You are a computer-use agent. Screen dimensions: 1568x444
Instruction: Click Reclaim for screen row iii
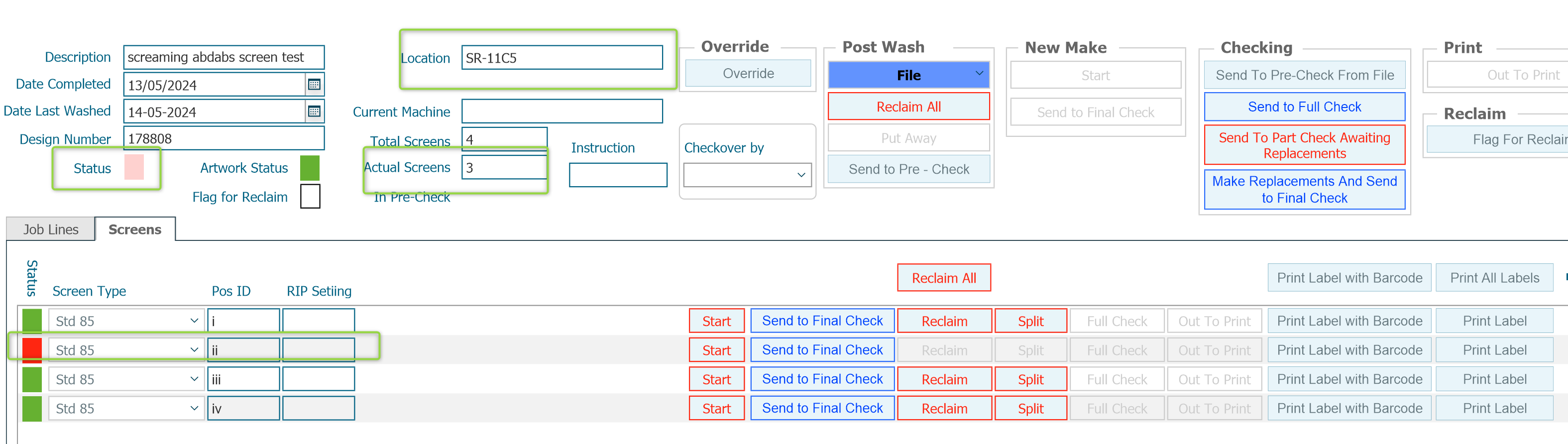tap(944, 379)
